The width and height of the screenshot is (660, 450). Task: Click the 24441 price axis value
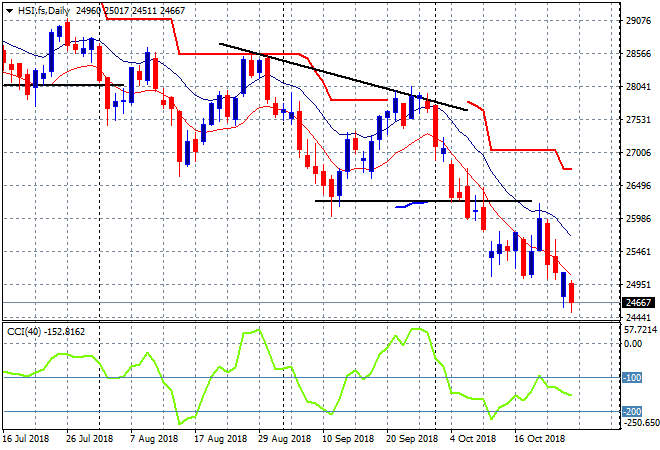pyautogui.click(x=638, y=317)
